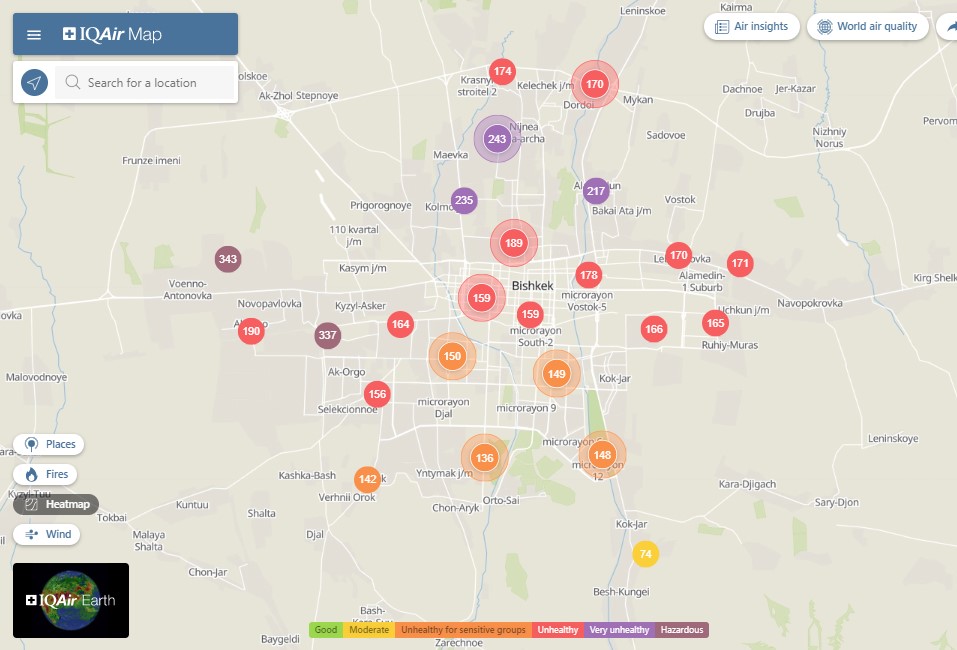The height and width of the screenshot is (650, 957).
Task: Click the Hazardous legend swatch
Action: 682,630
